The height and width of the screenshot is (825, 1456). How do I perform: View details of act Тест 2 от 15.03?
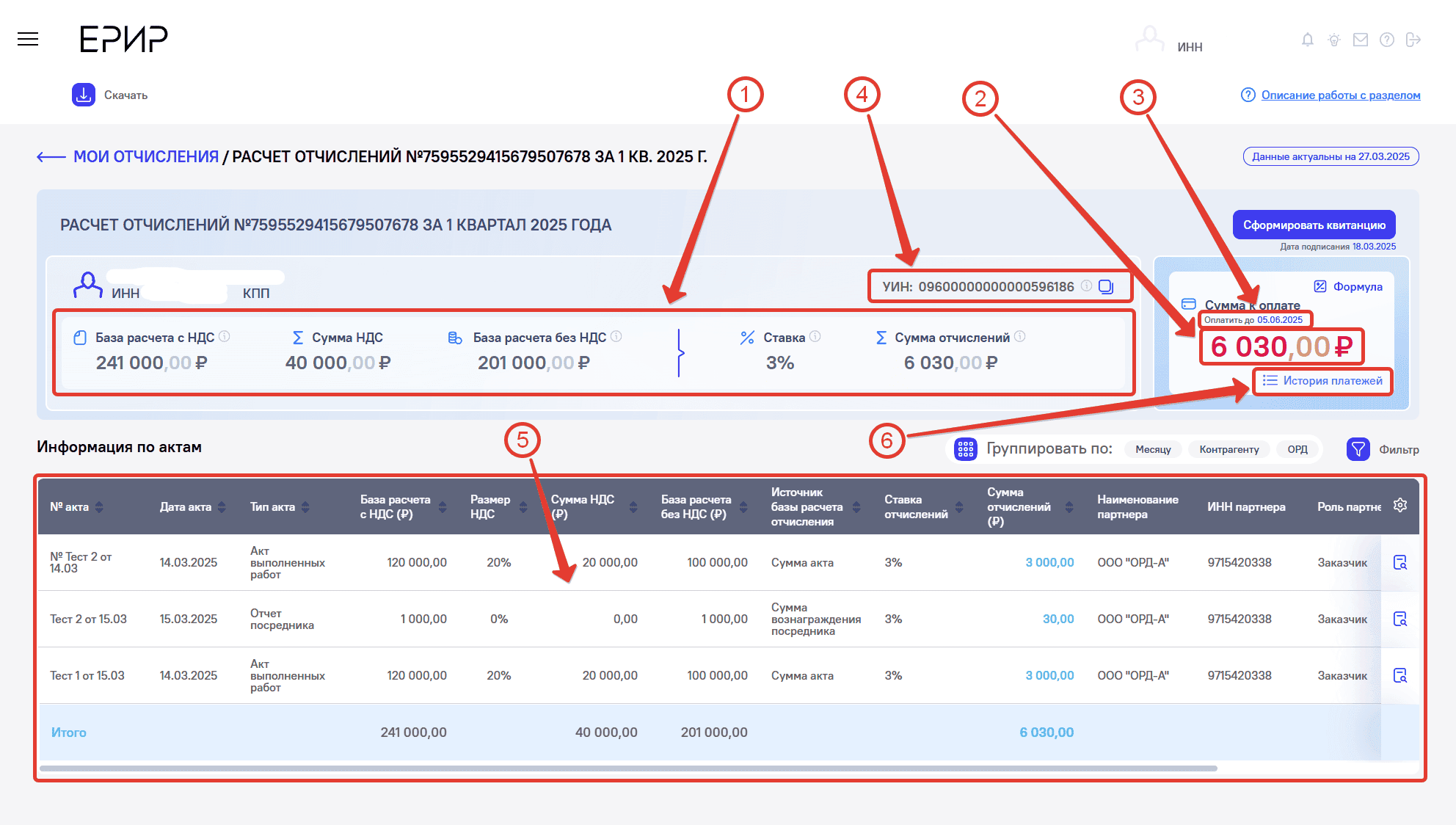[x=1399, y=619]
